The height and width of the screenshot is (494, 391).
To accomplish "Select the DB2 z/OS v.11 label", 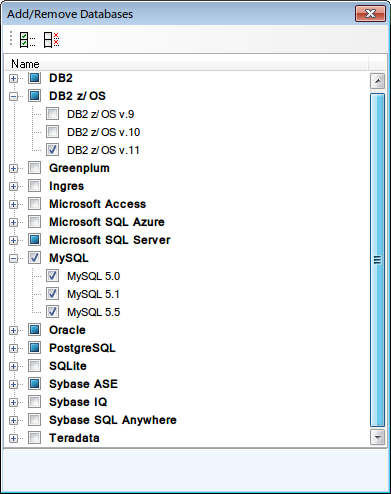I will 103,150.
